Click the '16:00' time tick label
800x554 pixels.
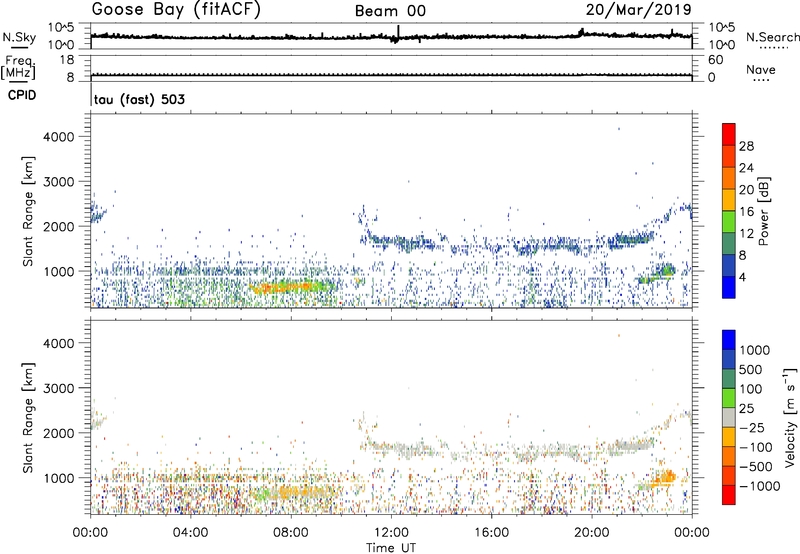491,533
